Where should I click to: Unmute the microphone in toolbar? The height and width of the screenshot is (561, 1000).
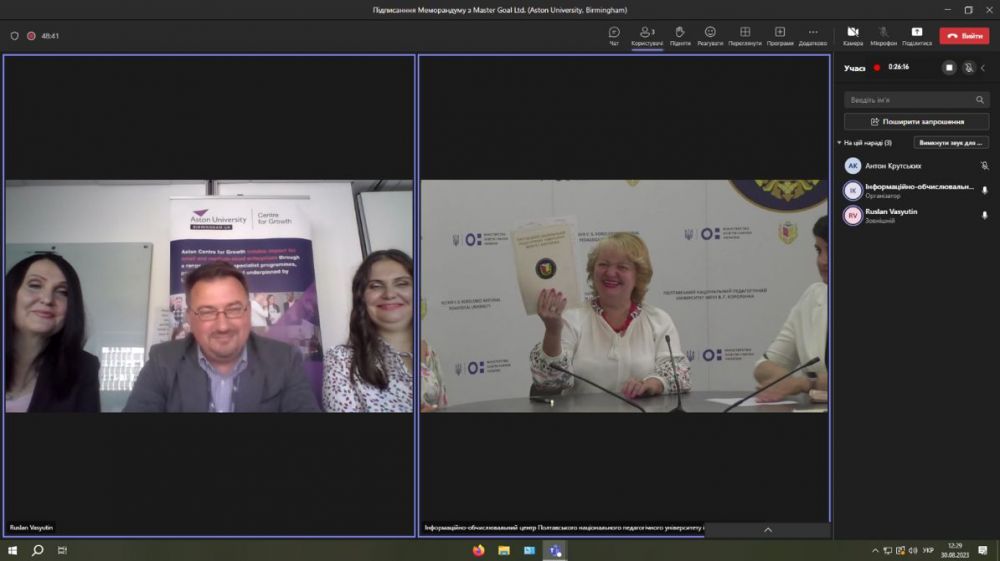click(x=883, y=35)
